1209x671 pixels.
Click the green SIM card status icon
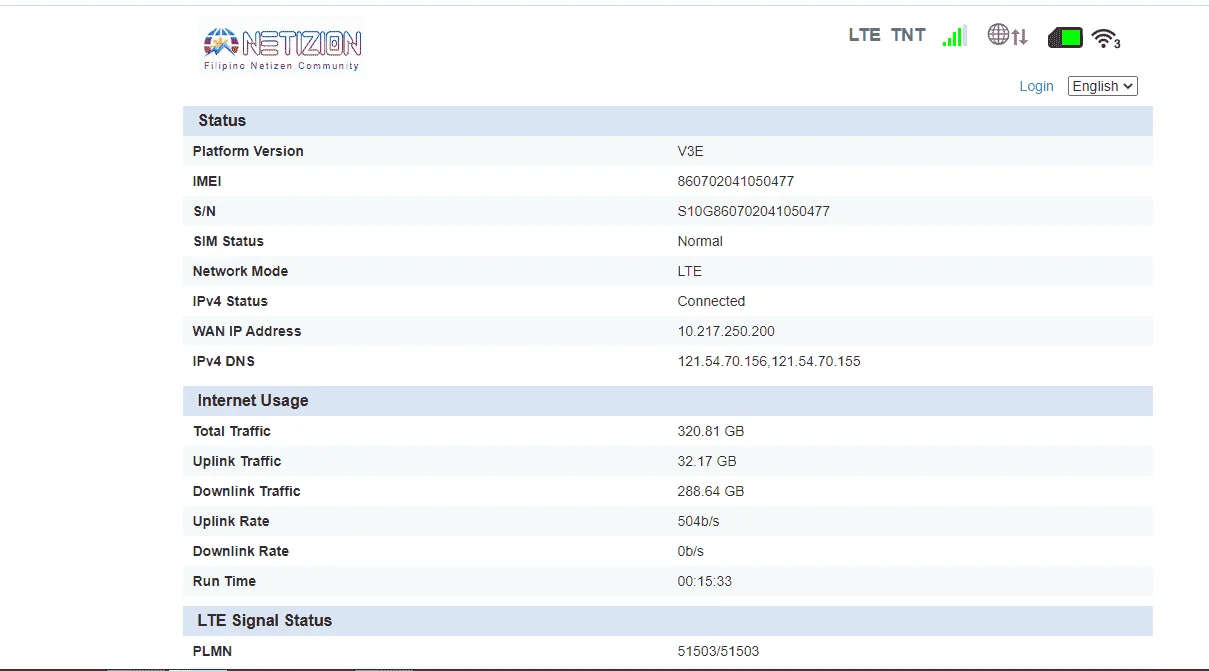[1066, 38]
